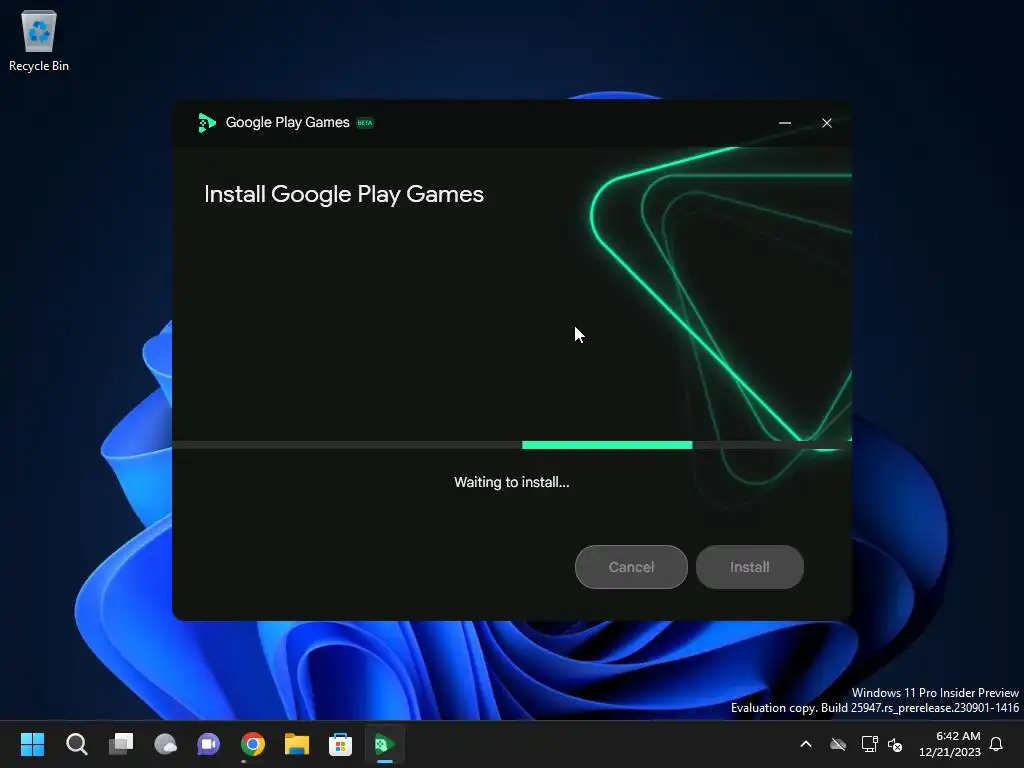Open the Windows Start menu
The image size is (1024, 768).
pyautogui.click(x=33, y=744)
